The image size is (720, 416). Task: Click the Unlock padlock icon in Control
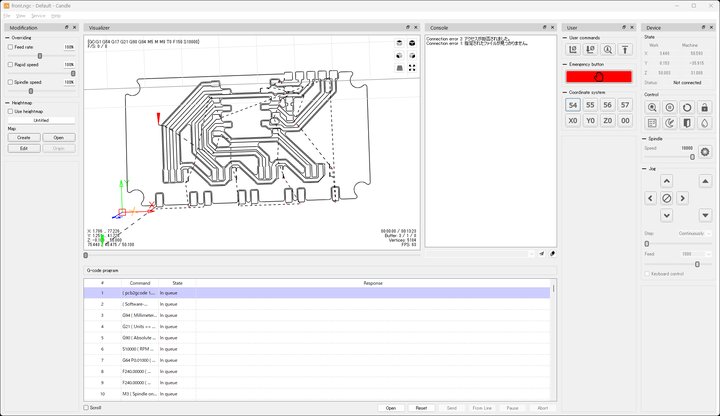pos(704,107)
